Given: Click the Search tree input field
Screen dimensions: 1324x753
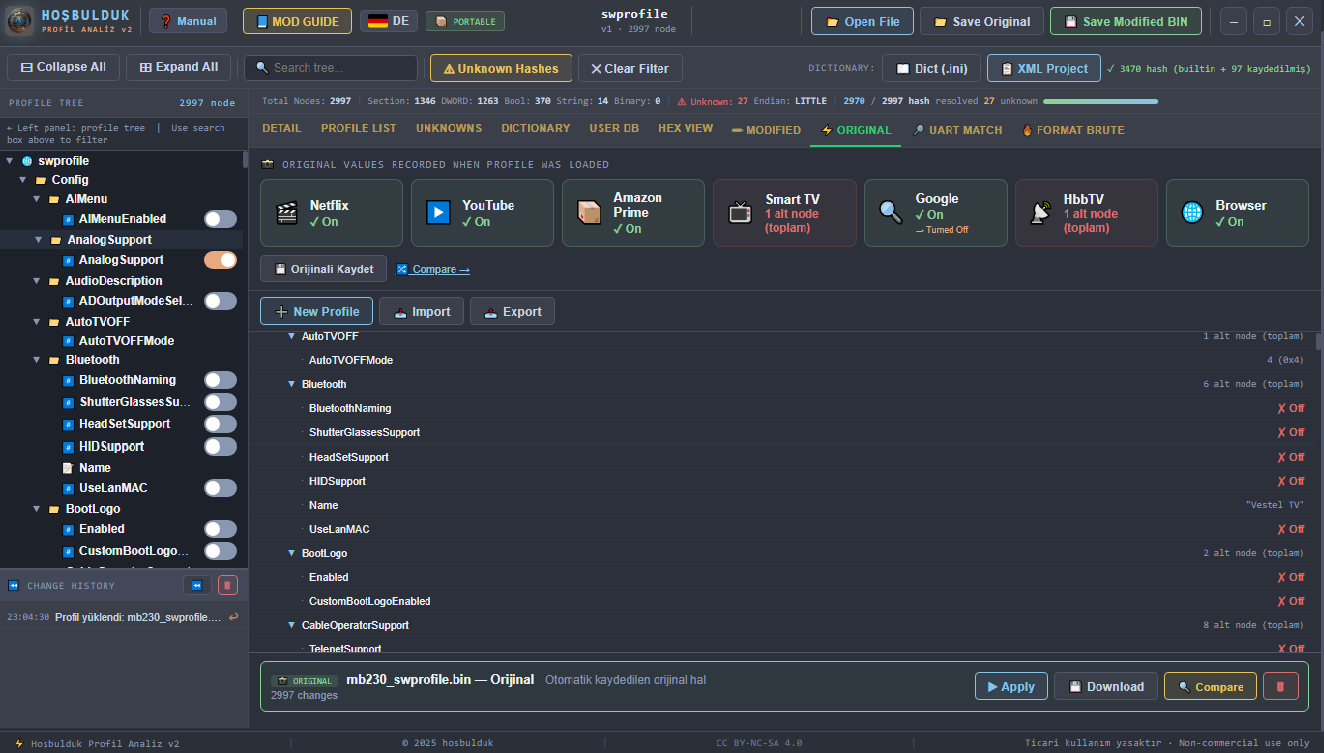Looking at the screenshot, I should pyautogui.click(x=331, y=68).
